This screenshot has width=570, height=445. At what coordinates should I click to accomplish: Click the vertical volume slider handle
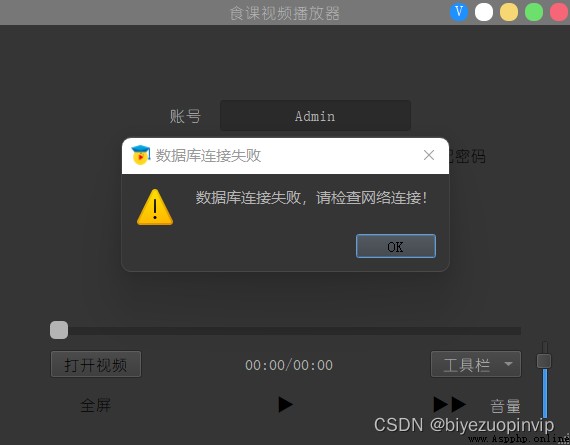click(x=544, y=361)
